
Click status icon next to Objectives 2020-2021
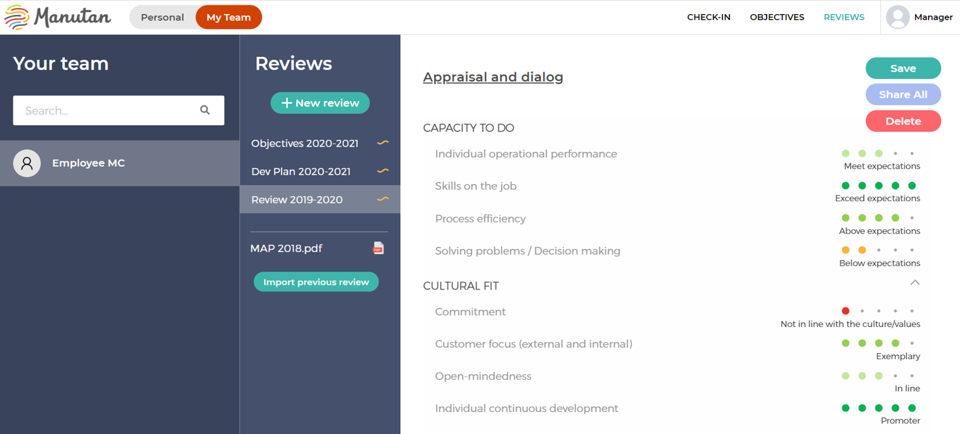pos(382,143)
